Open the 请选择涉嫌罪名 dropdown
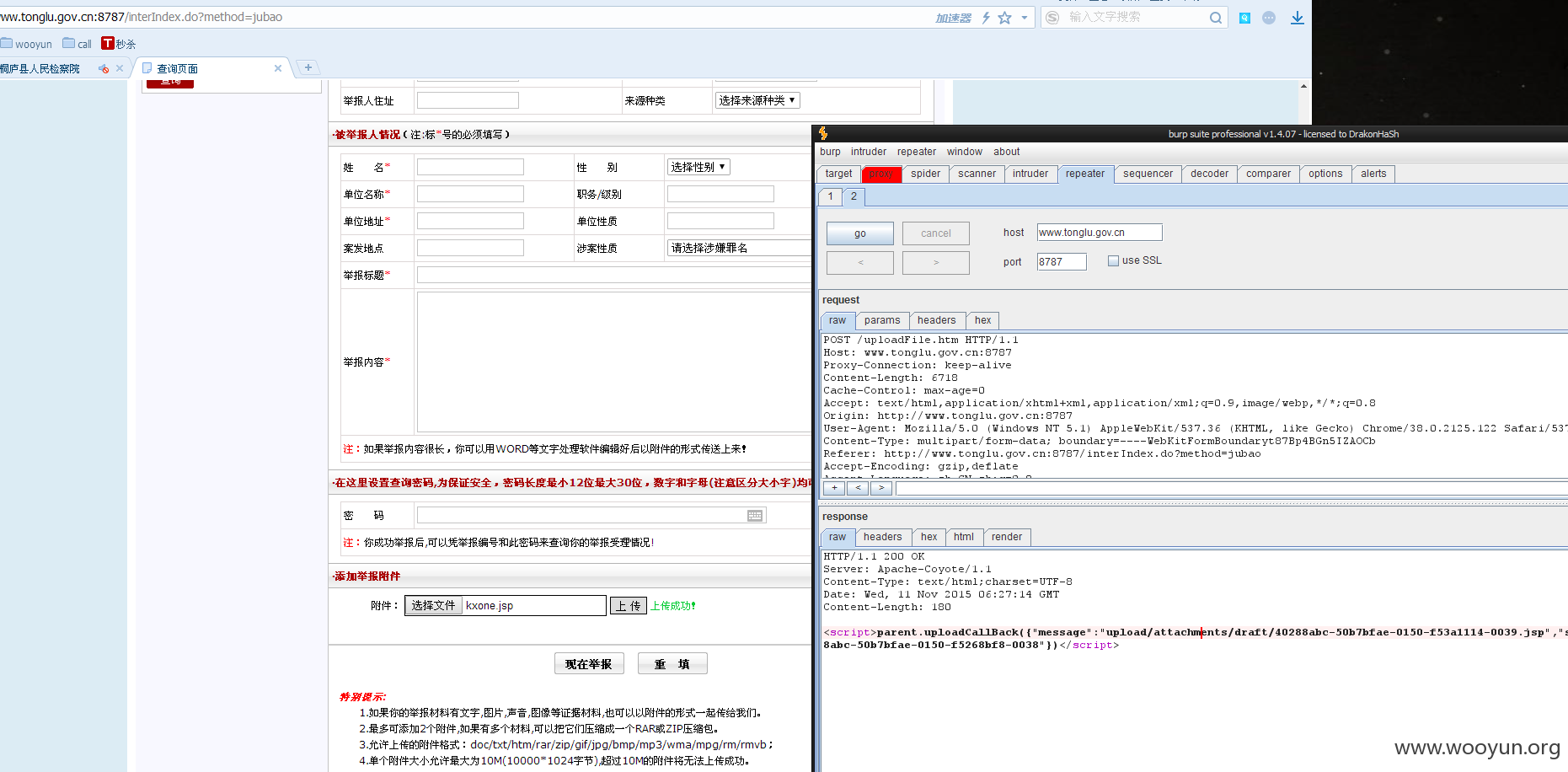 coord(739,248)
